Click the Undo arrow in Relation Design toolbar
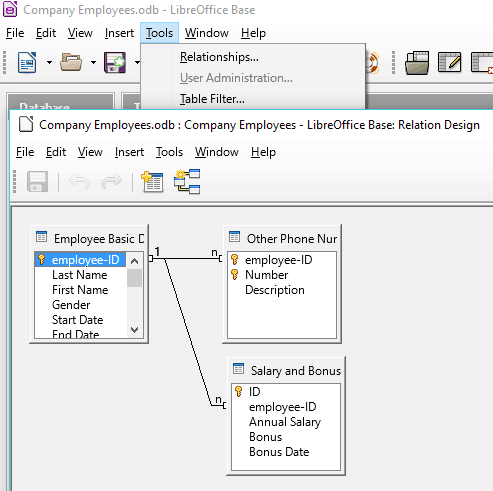This screenshot has height=491, width=493. click(x=79, y=182)
